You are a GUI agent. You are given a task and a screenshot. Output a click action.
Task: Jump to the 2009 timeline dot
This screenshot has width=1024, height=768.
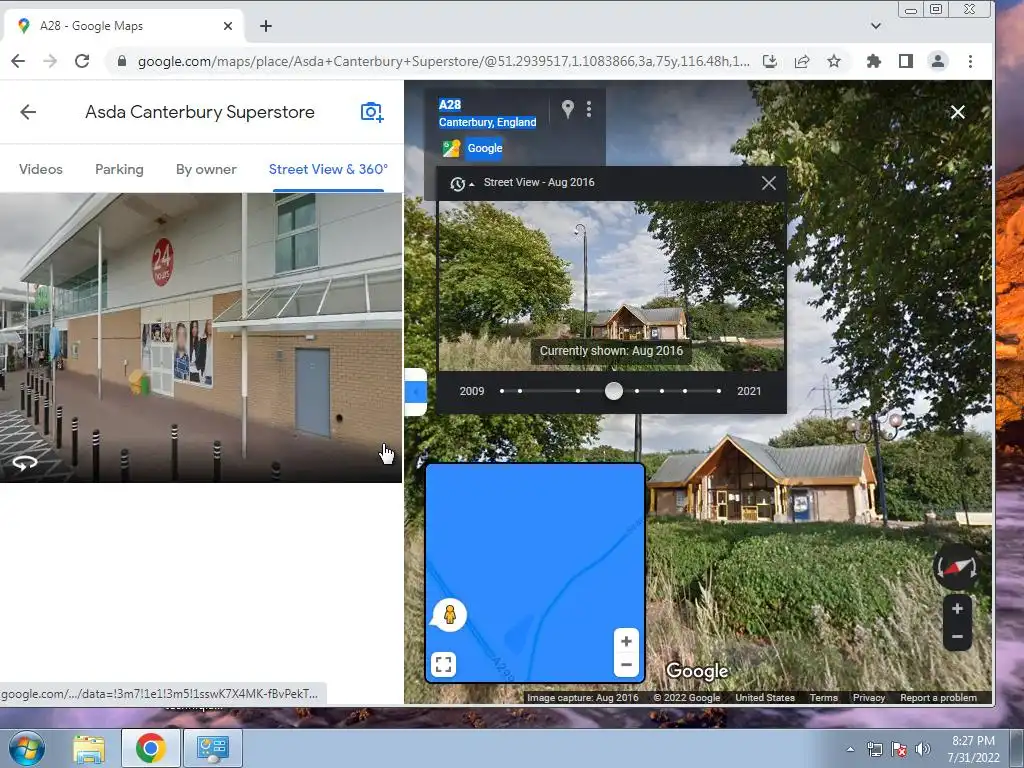502,391
